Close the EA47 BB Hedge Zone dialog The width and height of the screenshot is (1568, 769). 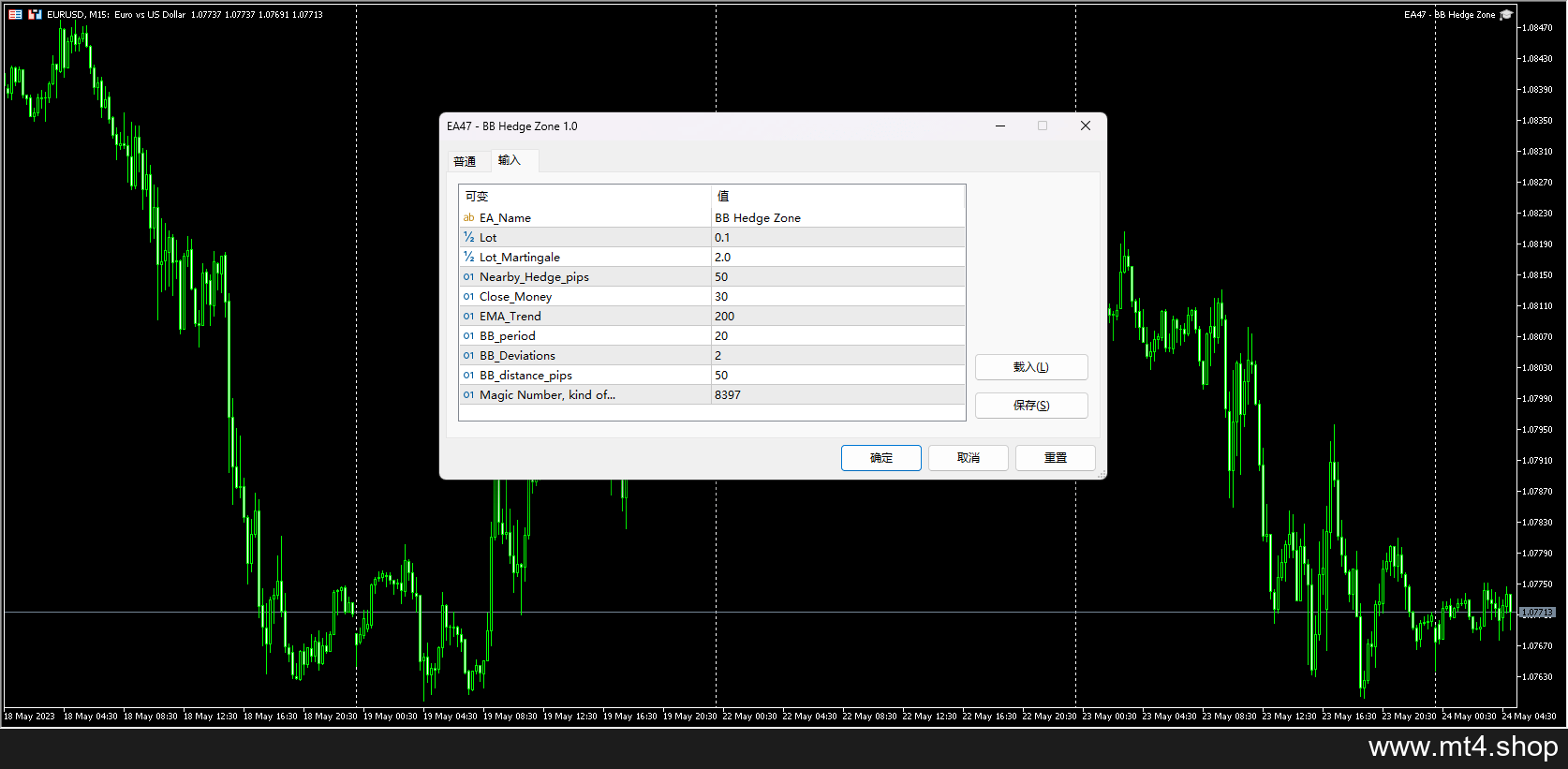point(1086,126)
